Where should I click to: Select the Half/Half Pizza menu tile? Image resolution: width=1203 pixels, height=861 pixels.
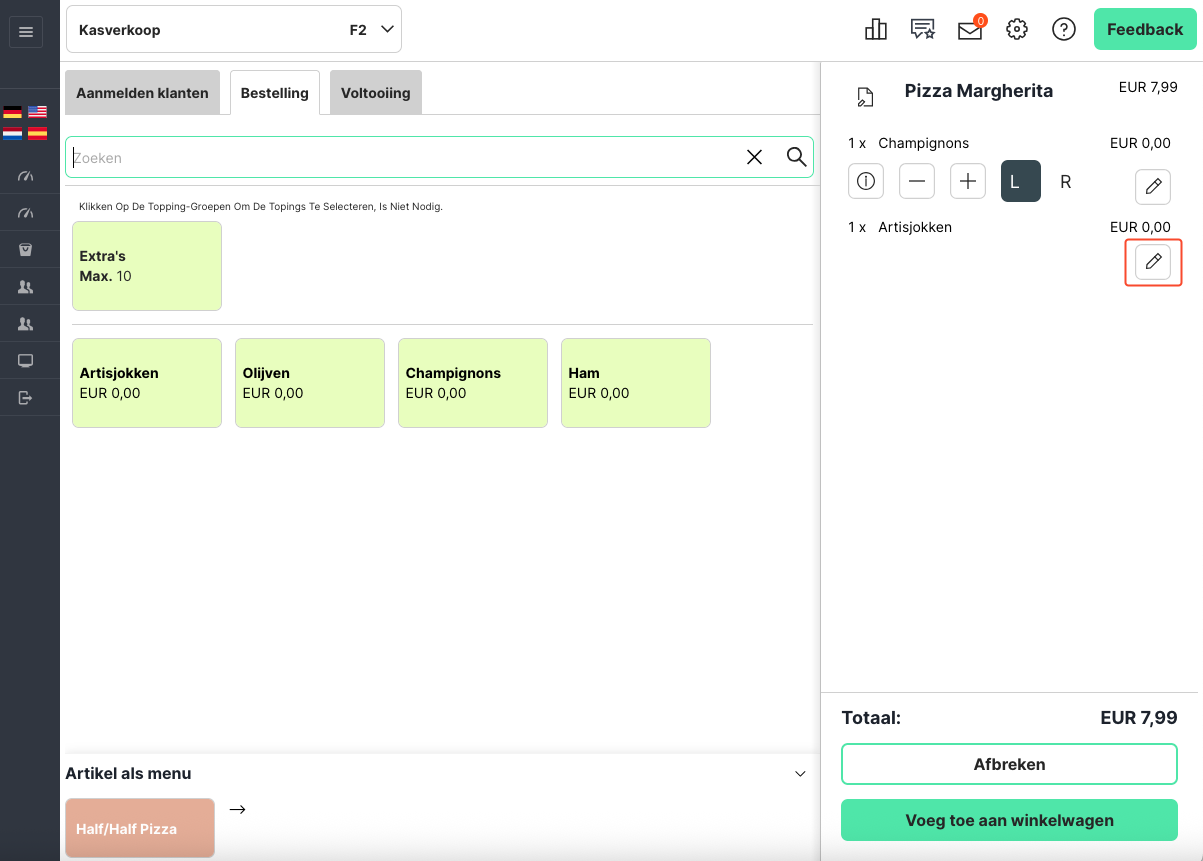point(140,828)
